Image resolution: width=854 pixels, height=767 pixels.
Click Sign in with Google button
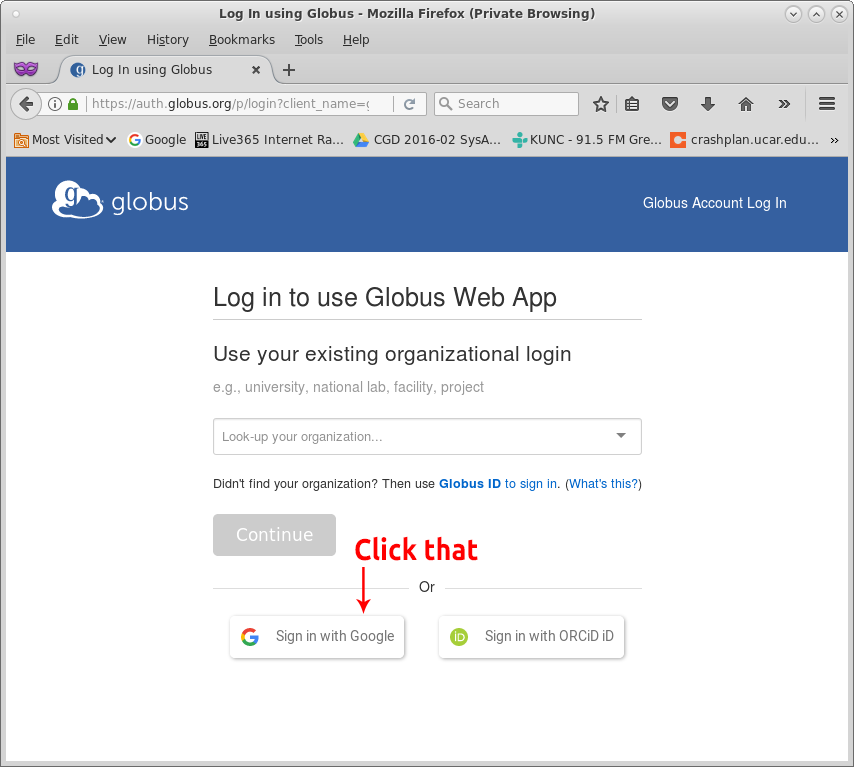[x=317, y=637]
